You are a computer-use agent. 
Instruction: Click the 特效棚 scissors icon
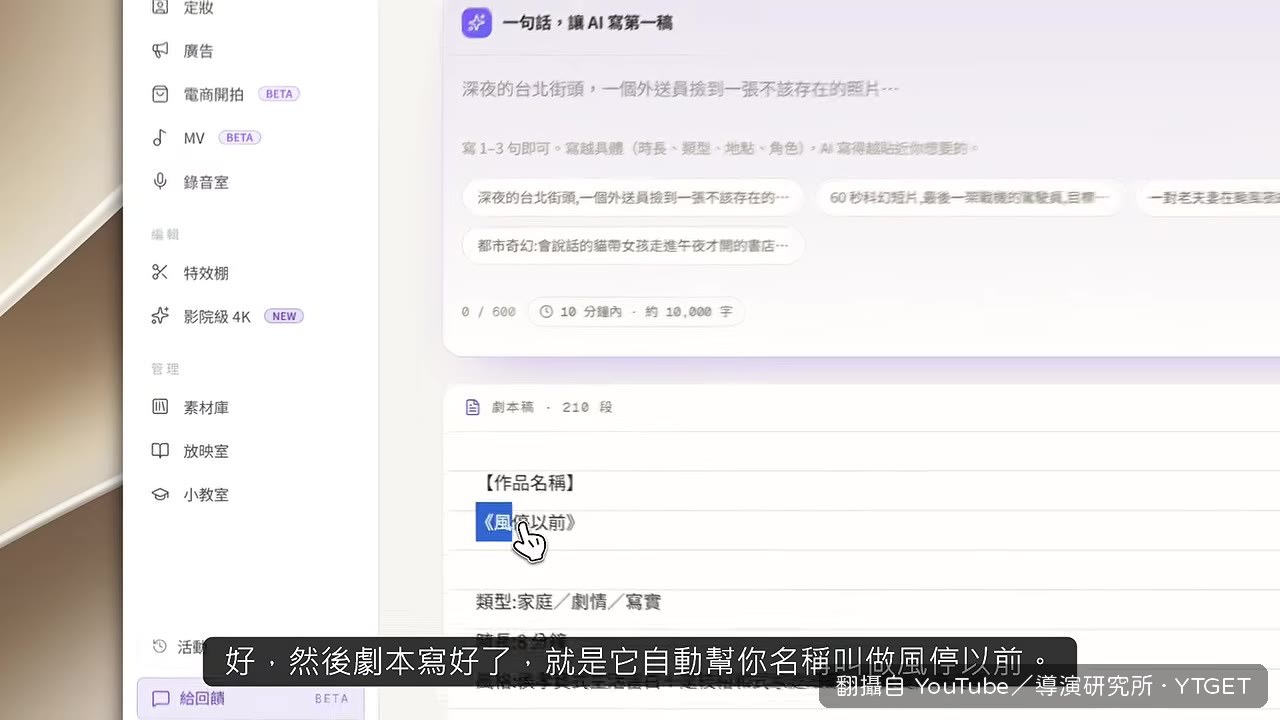tap(160, 272)
